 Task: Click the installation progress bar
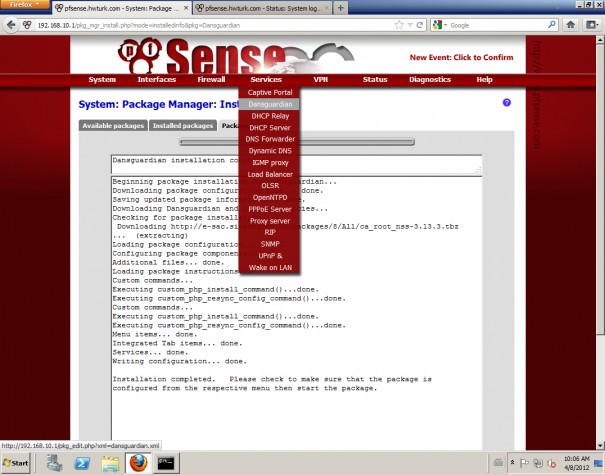(x=297, y=142)
